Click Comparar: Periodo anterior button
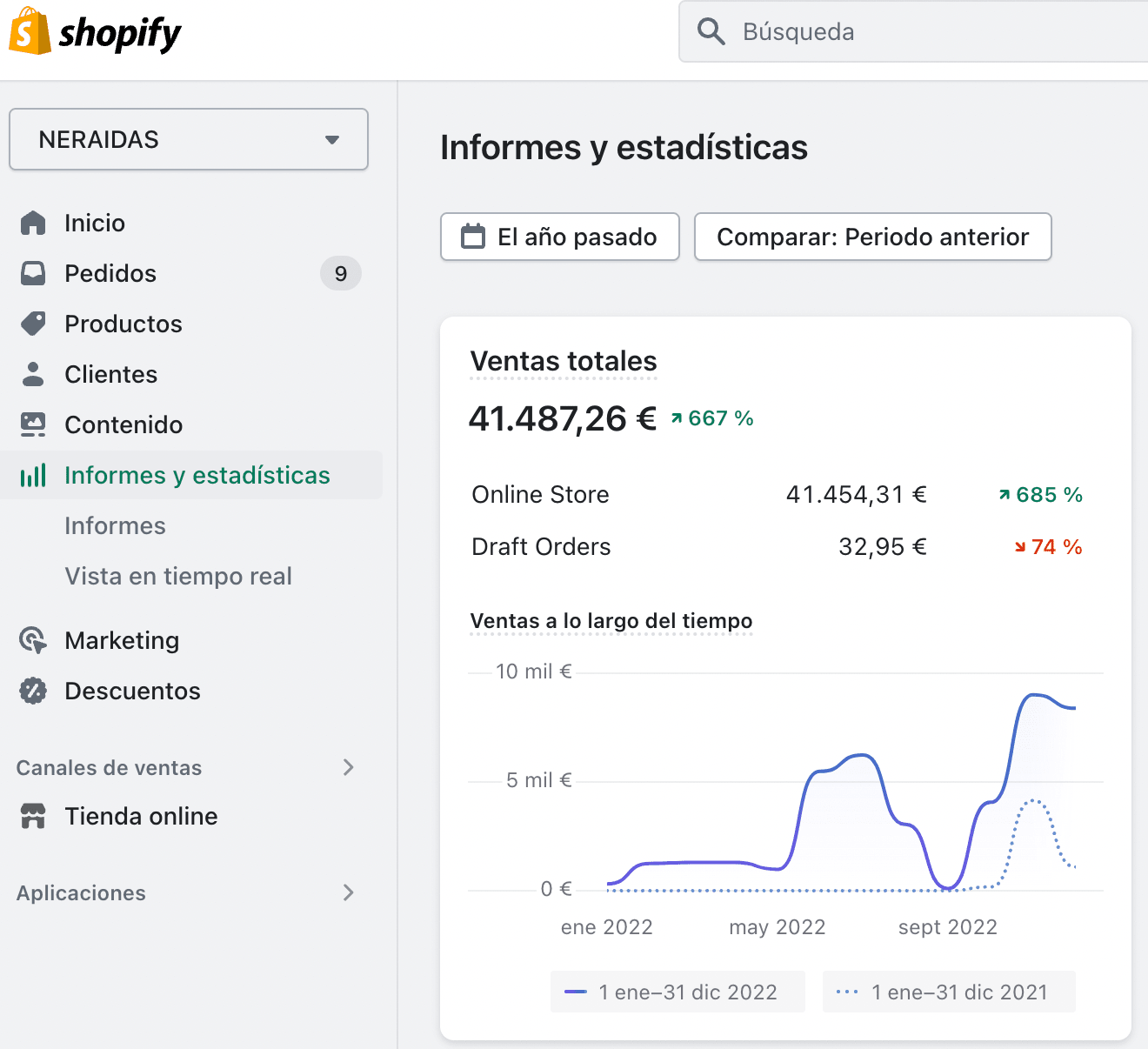Viewport: 1148px width, 1049px height. click(872, 237)
